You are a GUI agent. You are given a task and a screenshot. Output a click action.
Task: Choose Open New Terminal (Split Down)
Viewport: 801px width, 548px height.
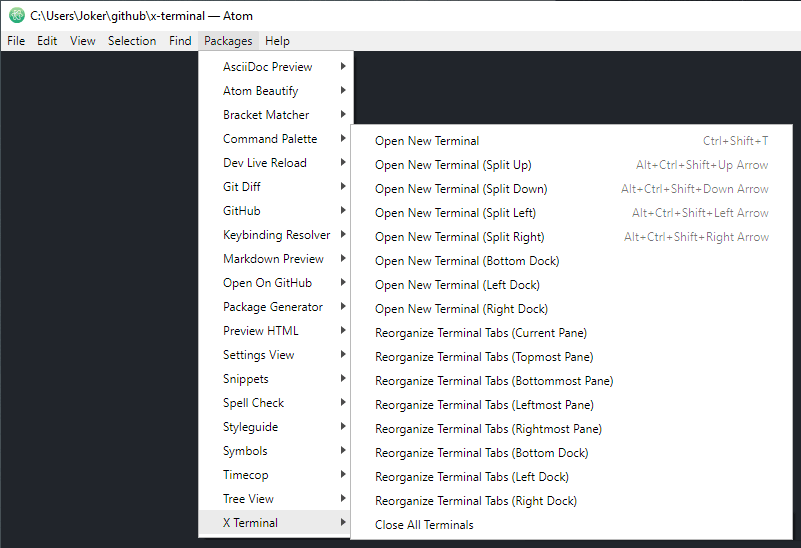(572, 188)
